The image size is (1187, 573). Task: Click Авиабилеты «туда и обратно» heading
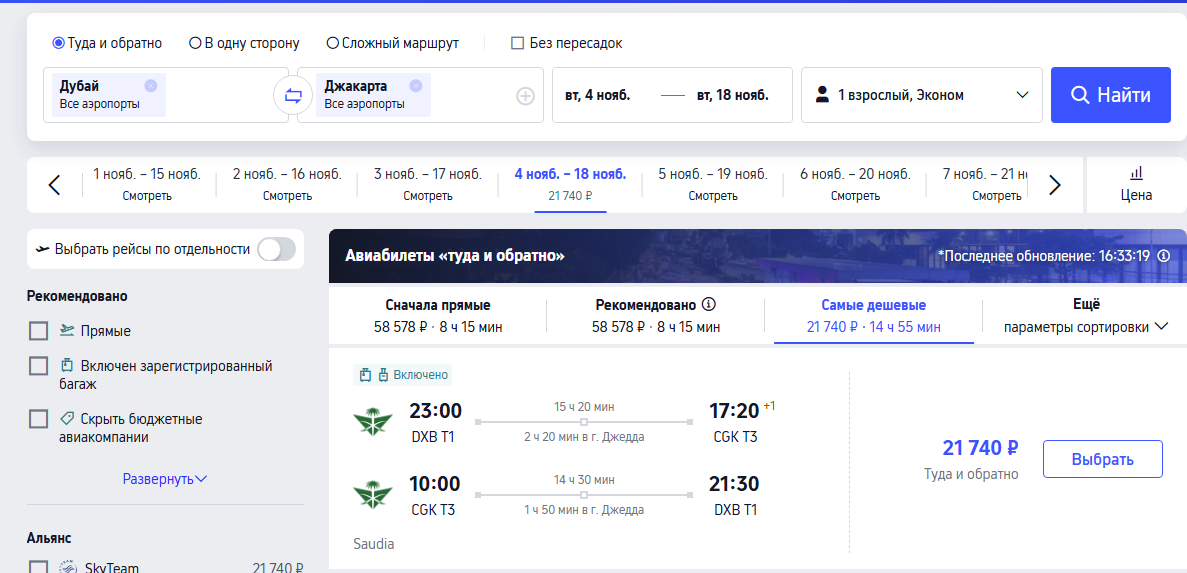point(455,256)
